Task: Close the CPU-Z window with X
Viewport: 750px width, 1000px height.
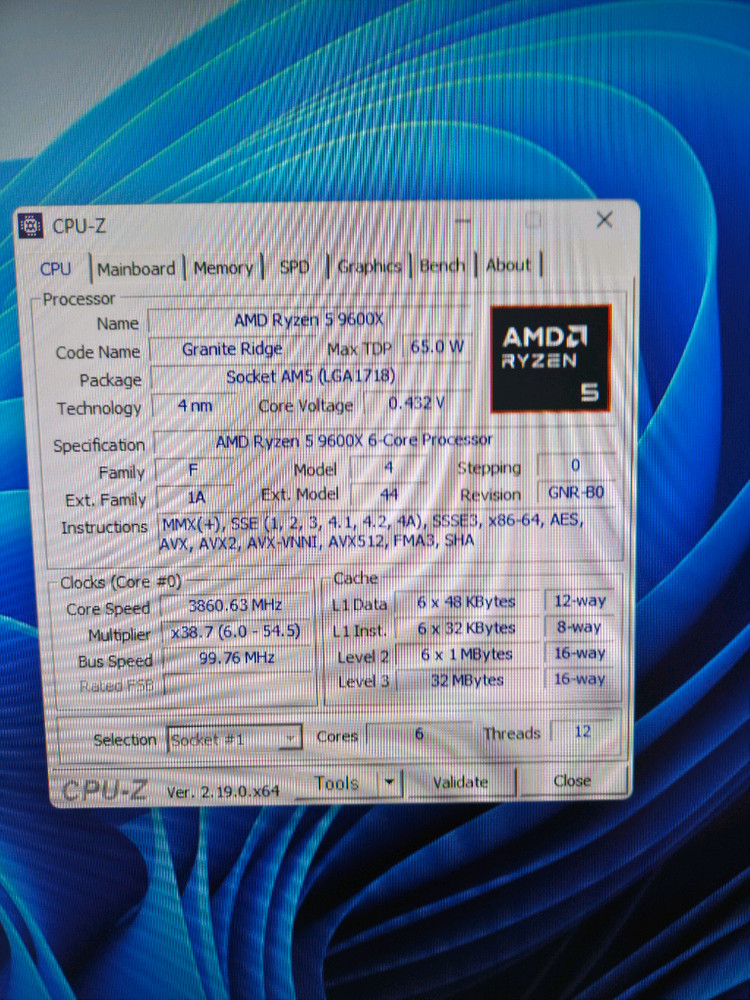Action: point(604,220)
